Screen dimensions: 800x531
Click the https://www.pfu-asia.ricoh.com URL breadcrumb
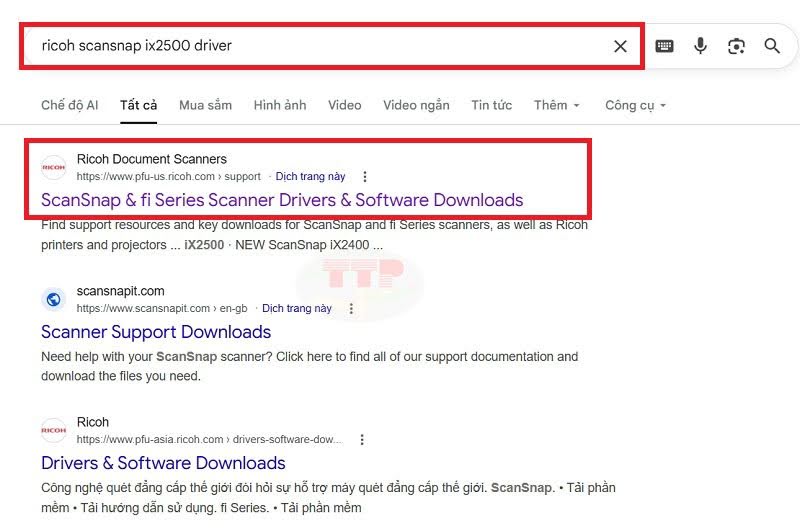pos(209,440)
